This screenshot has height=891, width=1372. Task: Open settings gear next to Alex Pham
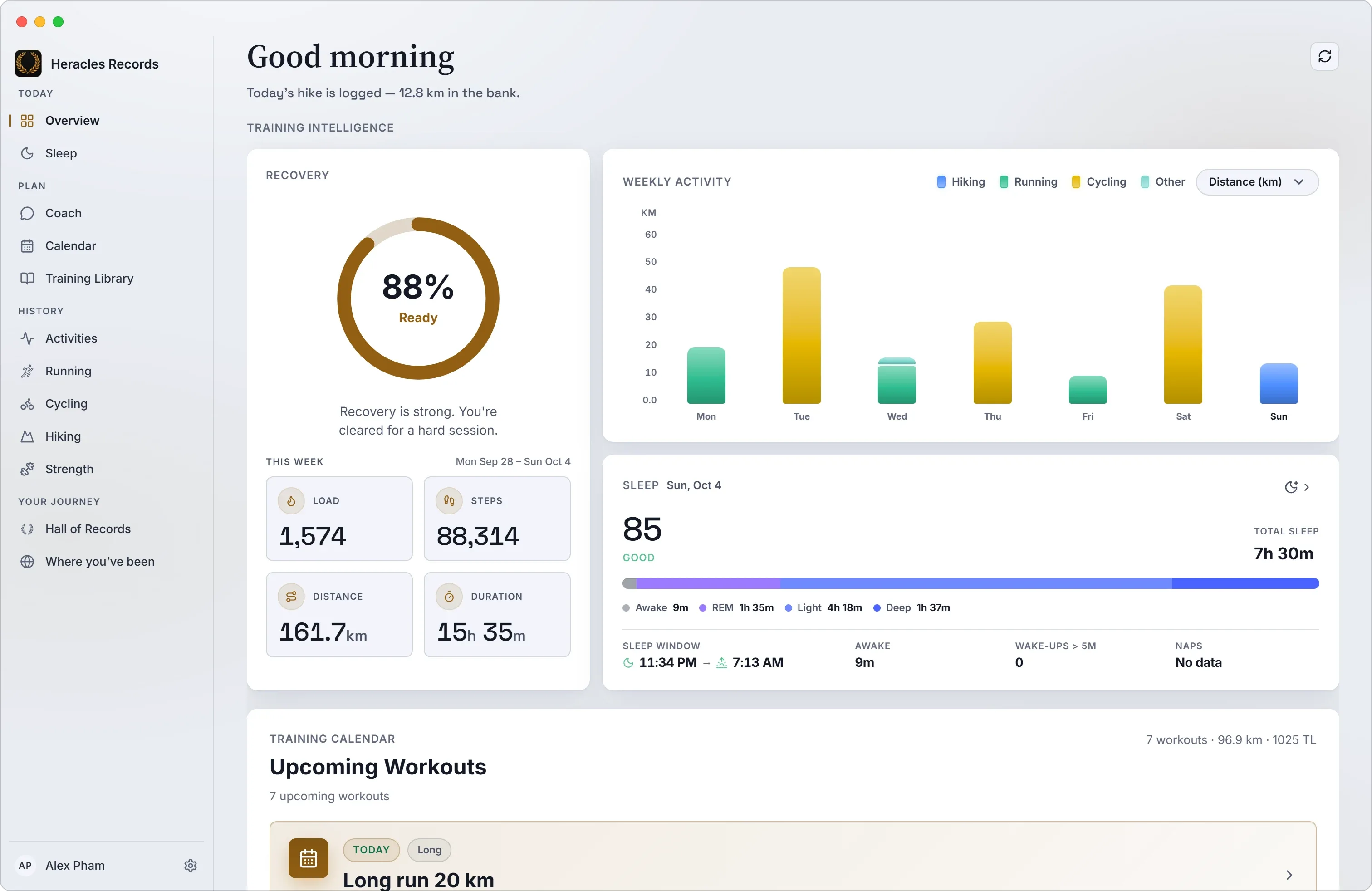[191, 865]
